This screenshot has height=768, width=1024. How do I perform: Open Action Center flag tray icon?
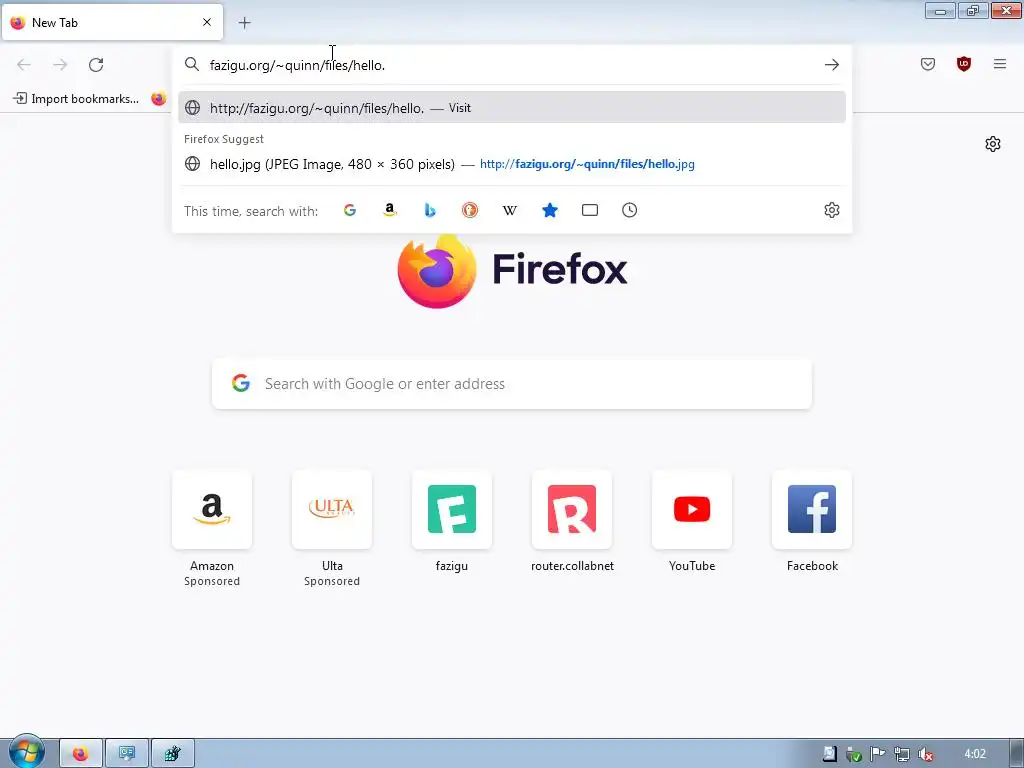tap(877, 755)
